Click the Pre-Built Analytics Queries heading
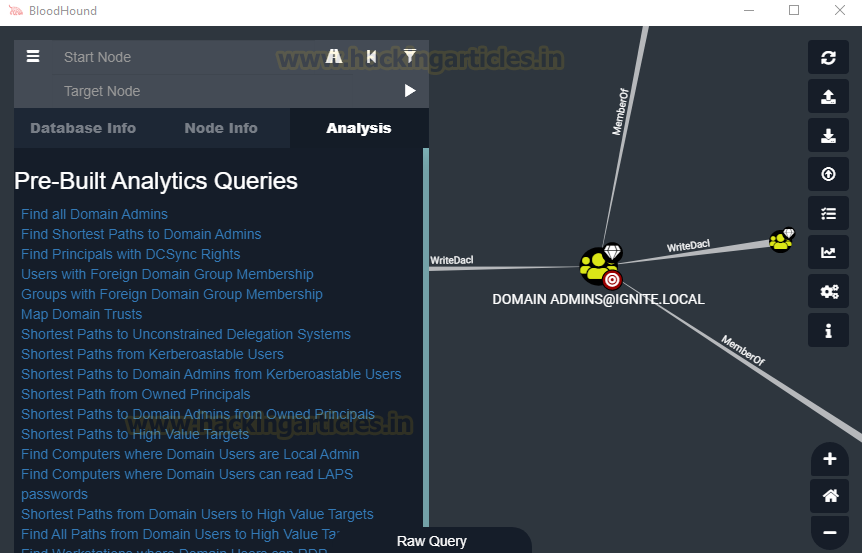 [156, 181]
